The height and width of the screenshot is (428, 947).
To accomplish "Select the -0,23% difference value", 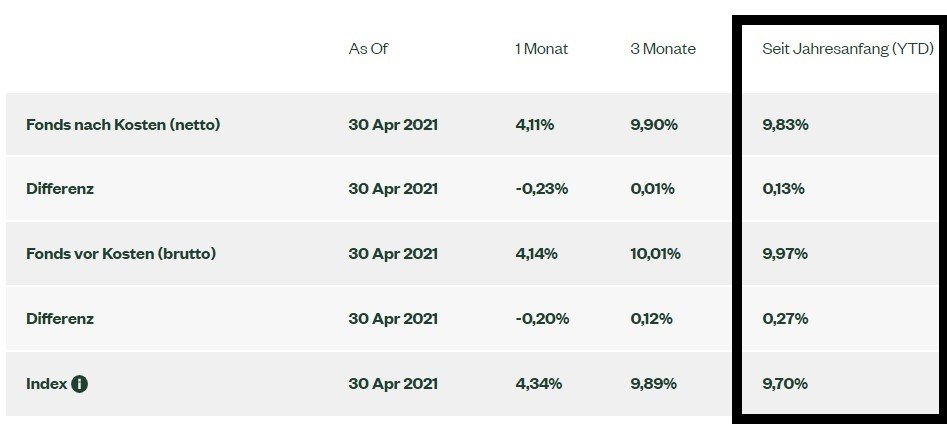I will [541, 189].
